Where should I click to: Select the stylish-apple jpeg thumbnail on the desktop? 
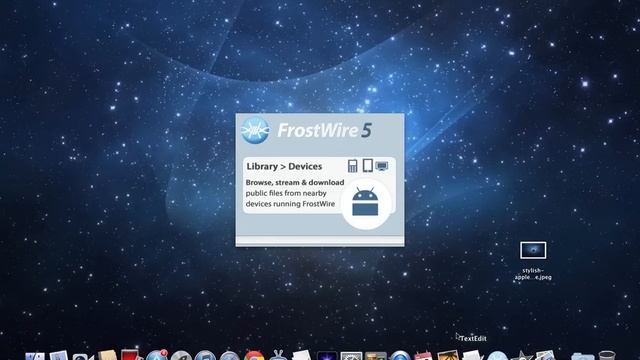coord(533,250)
